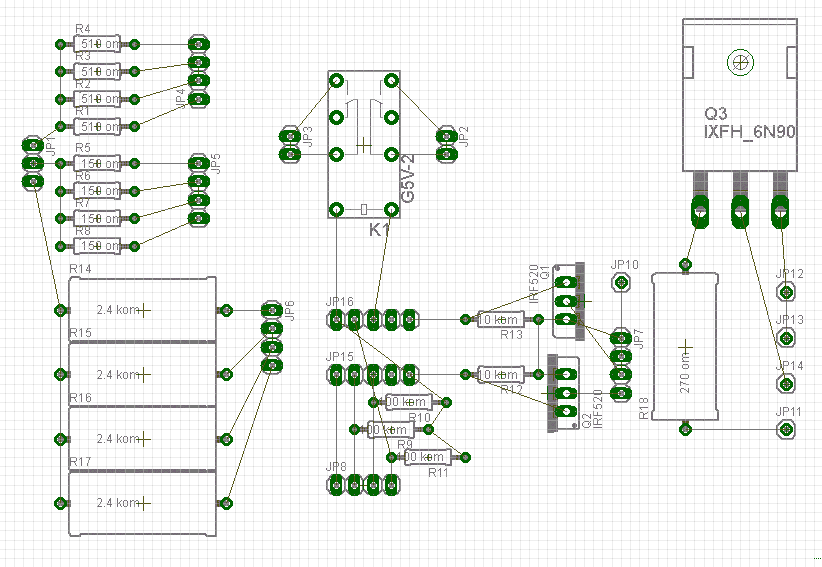Image resolution: width=822 pixels, height=567 pixels.
Task: Select the R13 resistor label
Action: pos(511,335)
